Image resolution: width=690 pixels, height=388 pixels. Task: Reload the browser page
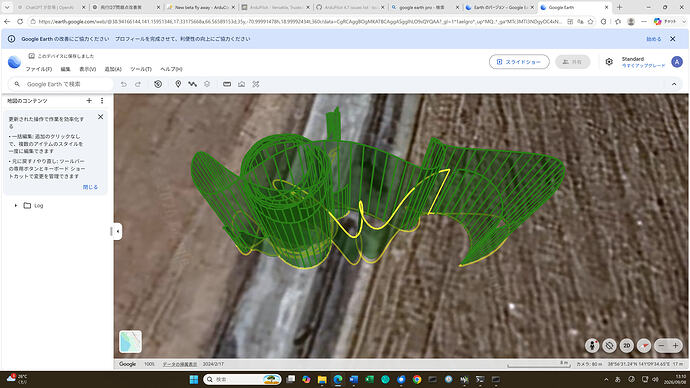20,22
